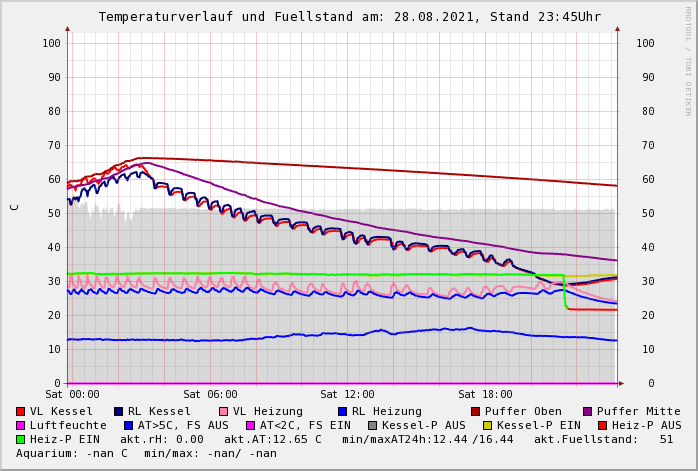This screenshot has width=698, height=471.
Task: Click the 'AT>5C, FS AUS' legend label
Action: [x=183, y=425]
